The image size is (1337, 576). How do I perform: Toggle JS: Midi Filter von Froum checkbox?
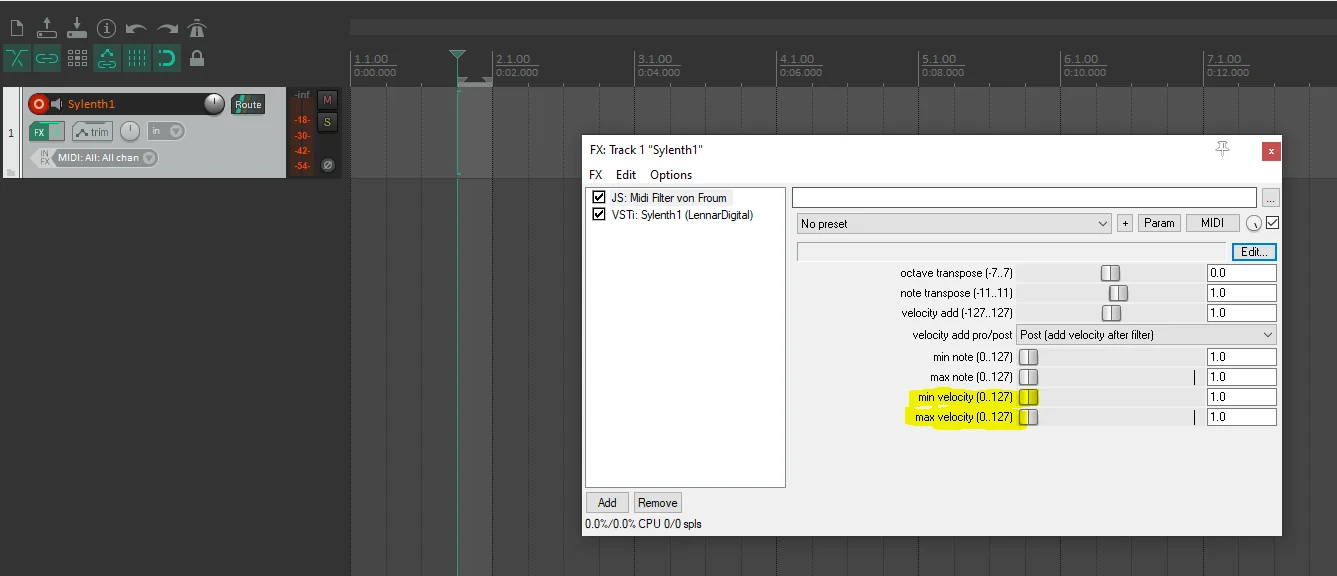point(599,198)
